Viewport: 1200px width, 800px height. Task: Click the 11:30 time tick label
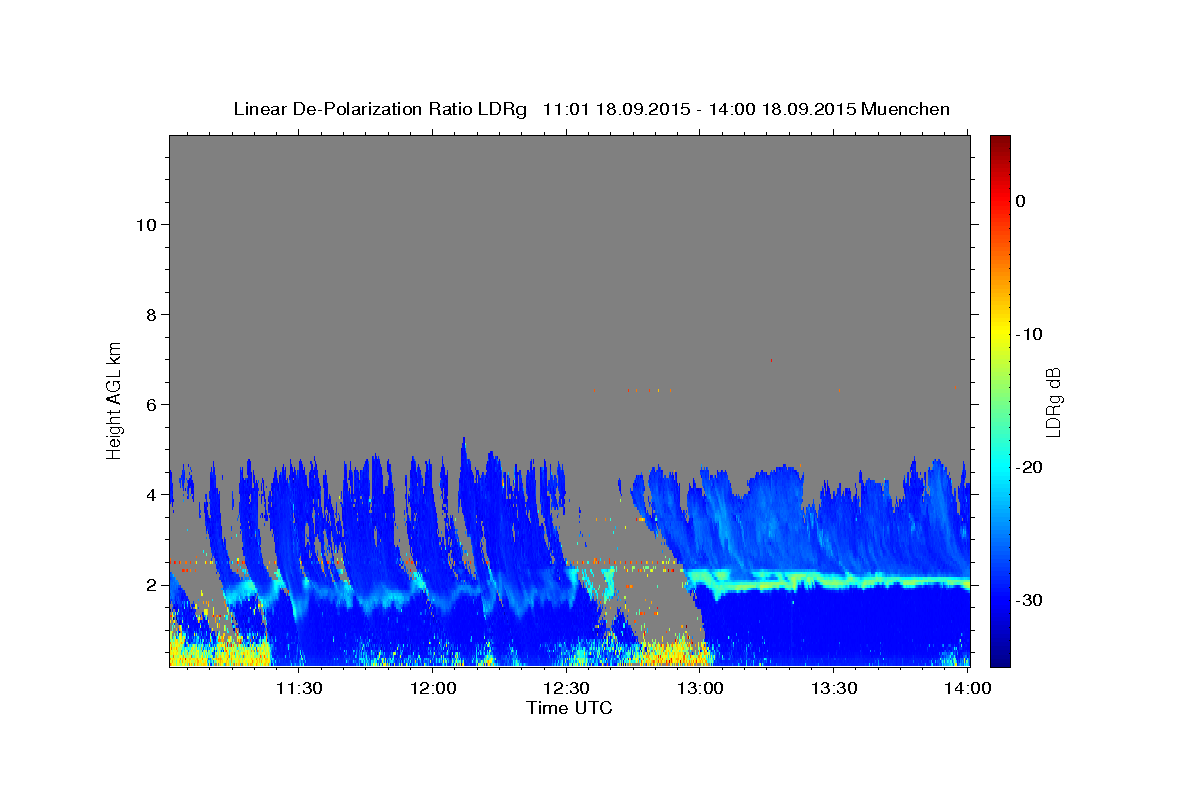298,689
